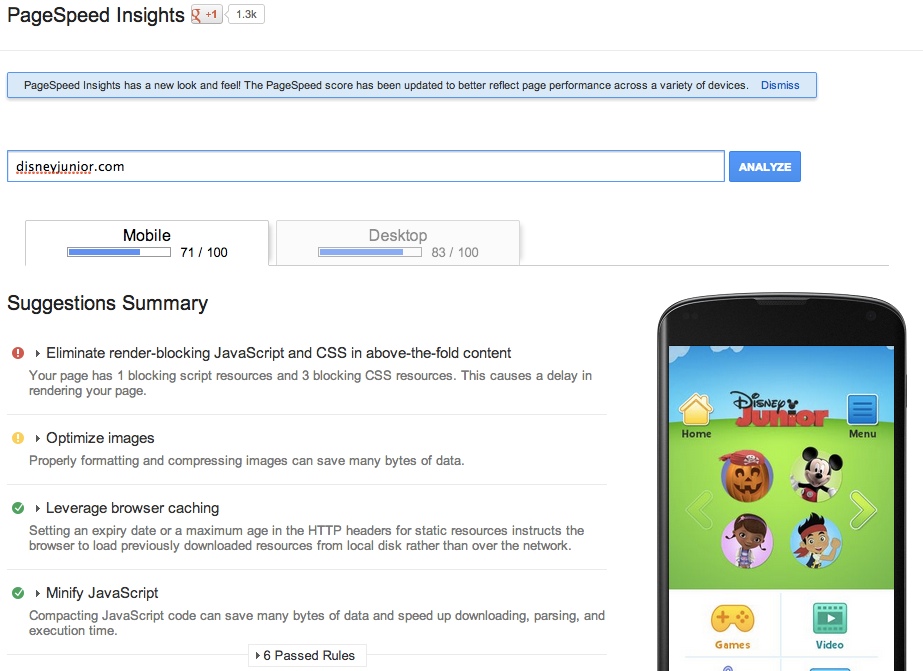Click the 1.3k share count bubble
Screen dimensions: 923x671
[x=246, y=15]
